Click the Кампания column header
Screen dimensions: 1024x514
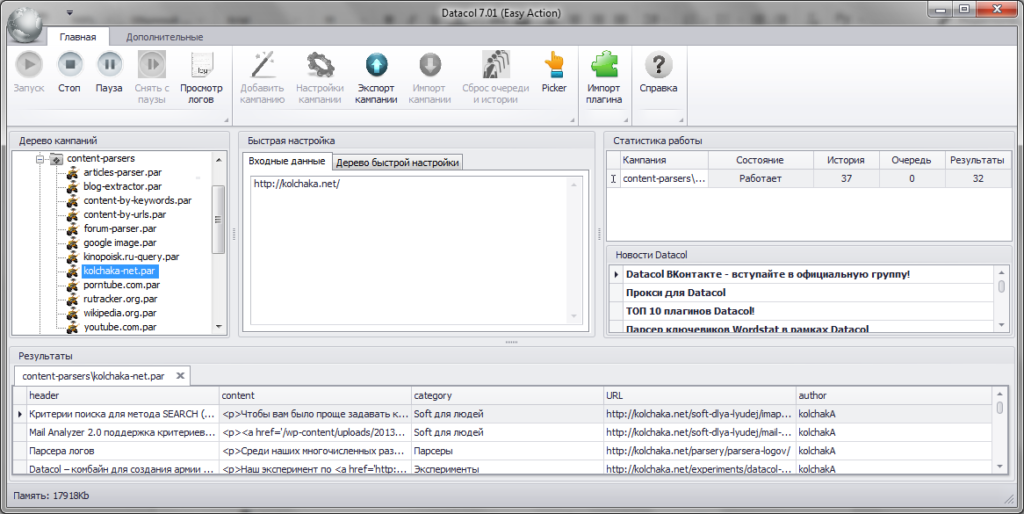pos(664,160)
